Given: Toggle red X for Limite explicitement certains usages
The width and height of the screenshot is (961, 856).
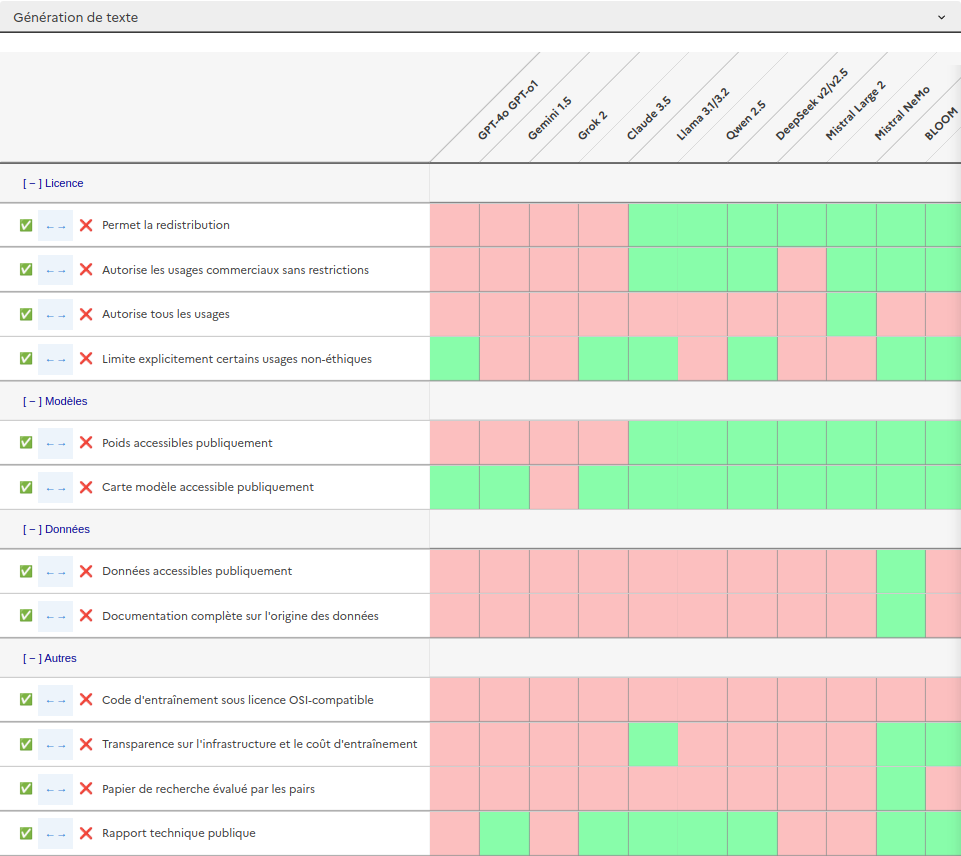Looking at the screenshot, I should [86, 359].
